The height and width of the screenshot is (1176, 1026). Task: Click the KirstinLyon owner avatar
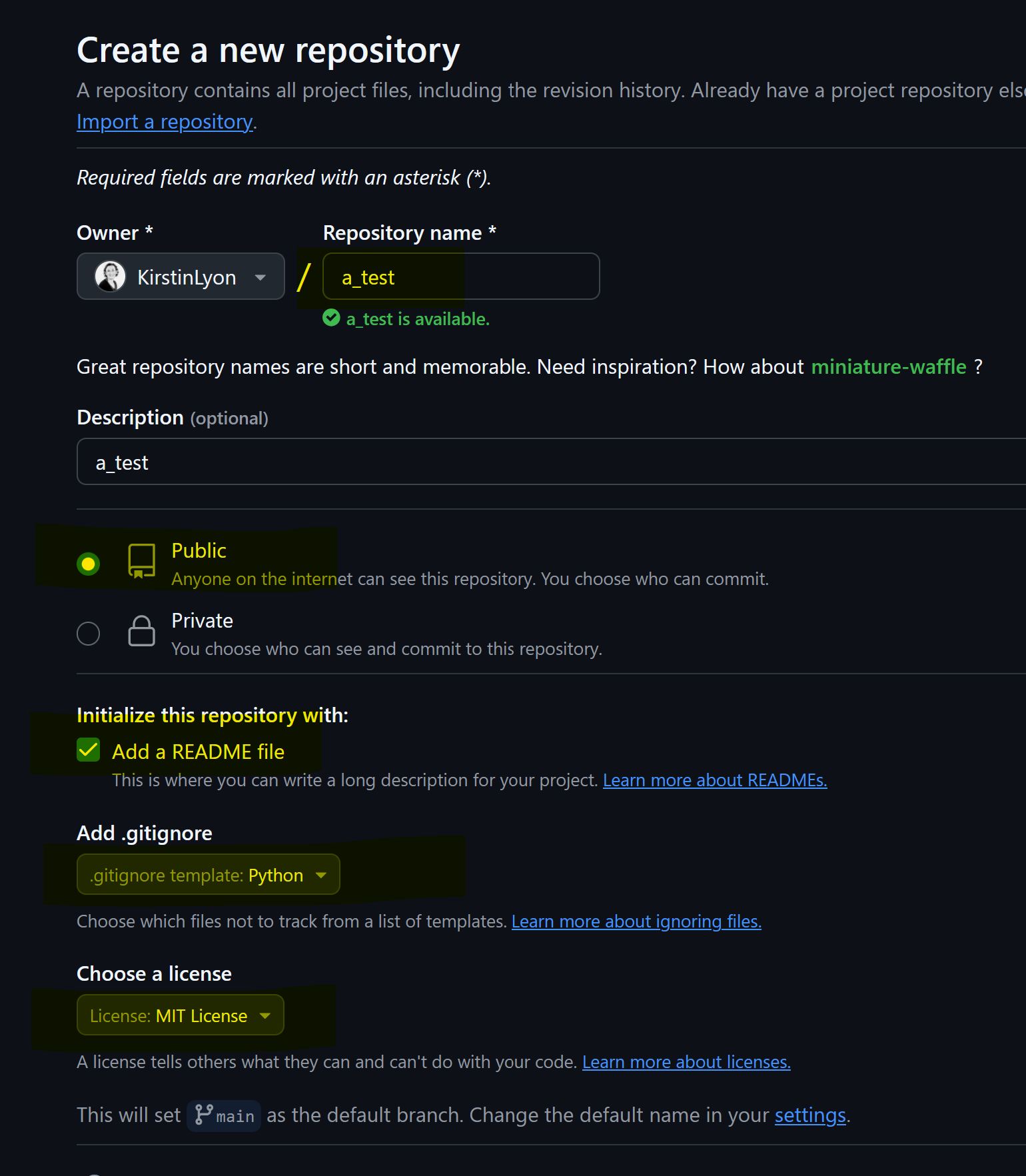point(110,277)
